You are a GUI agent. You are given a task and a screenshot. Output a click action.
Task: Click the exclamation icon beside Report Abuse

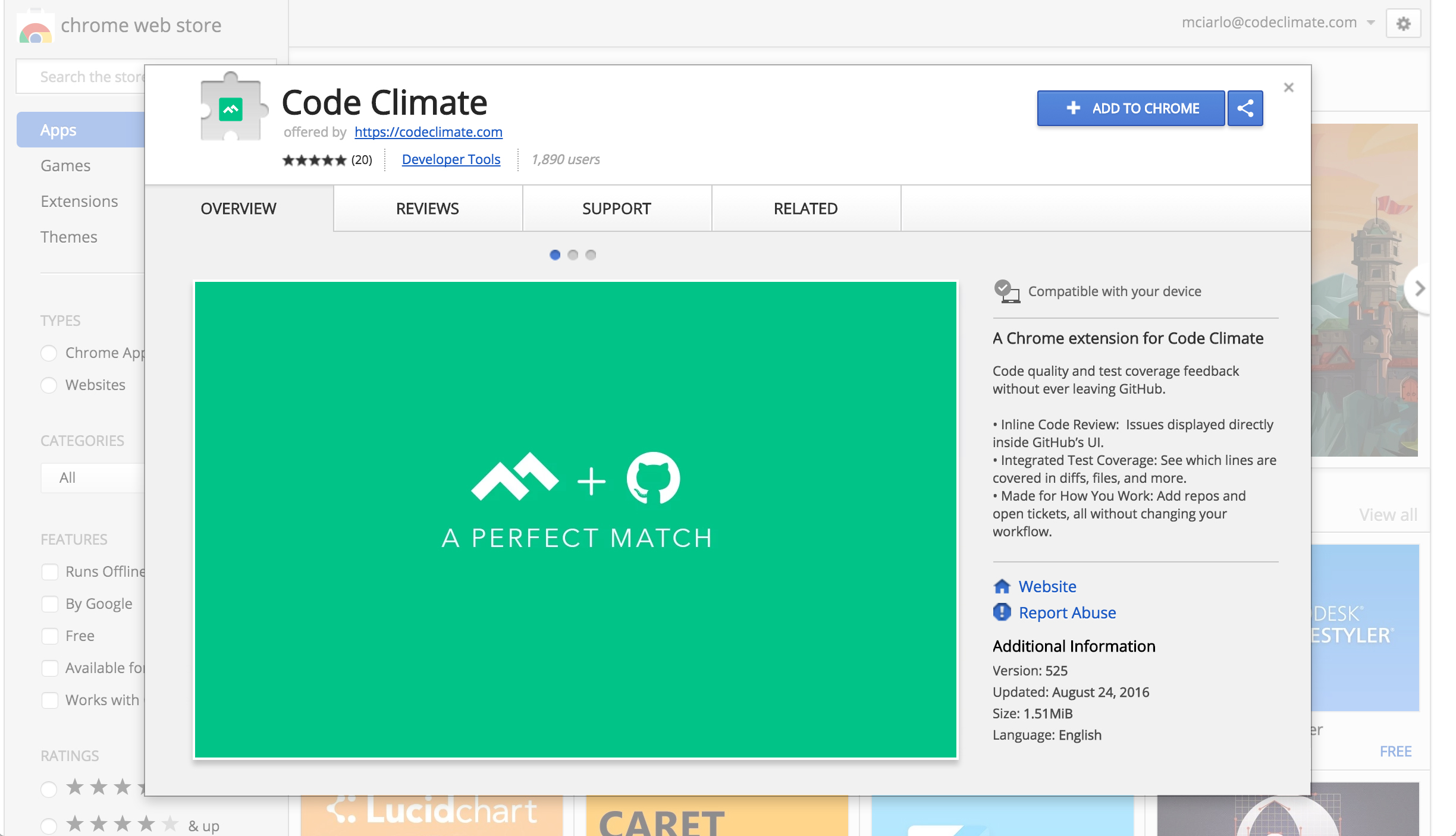pyautogui.click(x=1002, y=612)
